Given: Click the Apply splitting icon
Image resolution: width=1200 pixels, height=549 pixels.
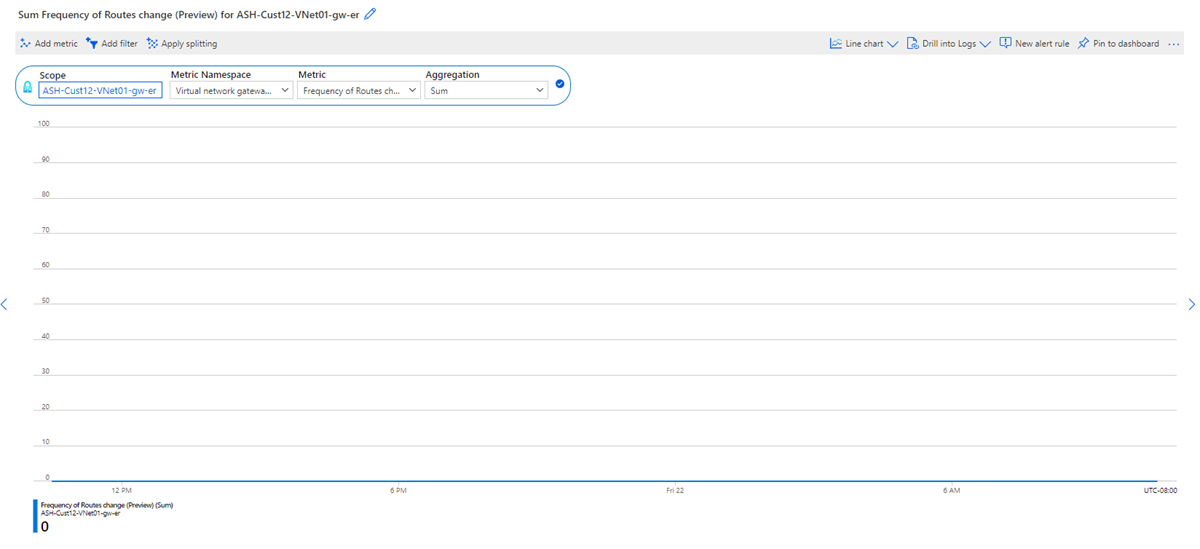Looking at the screenshot, I should 152,44.
